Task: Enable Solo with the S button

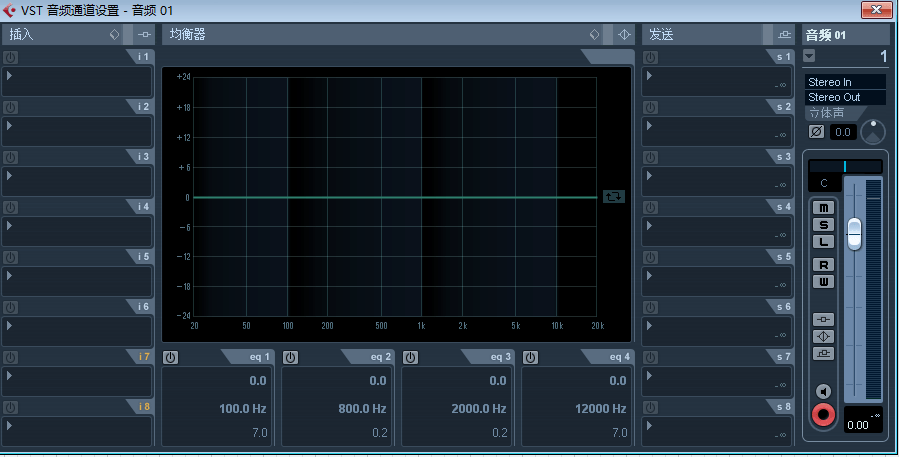Action: 823,225
